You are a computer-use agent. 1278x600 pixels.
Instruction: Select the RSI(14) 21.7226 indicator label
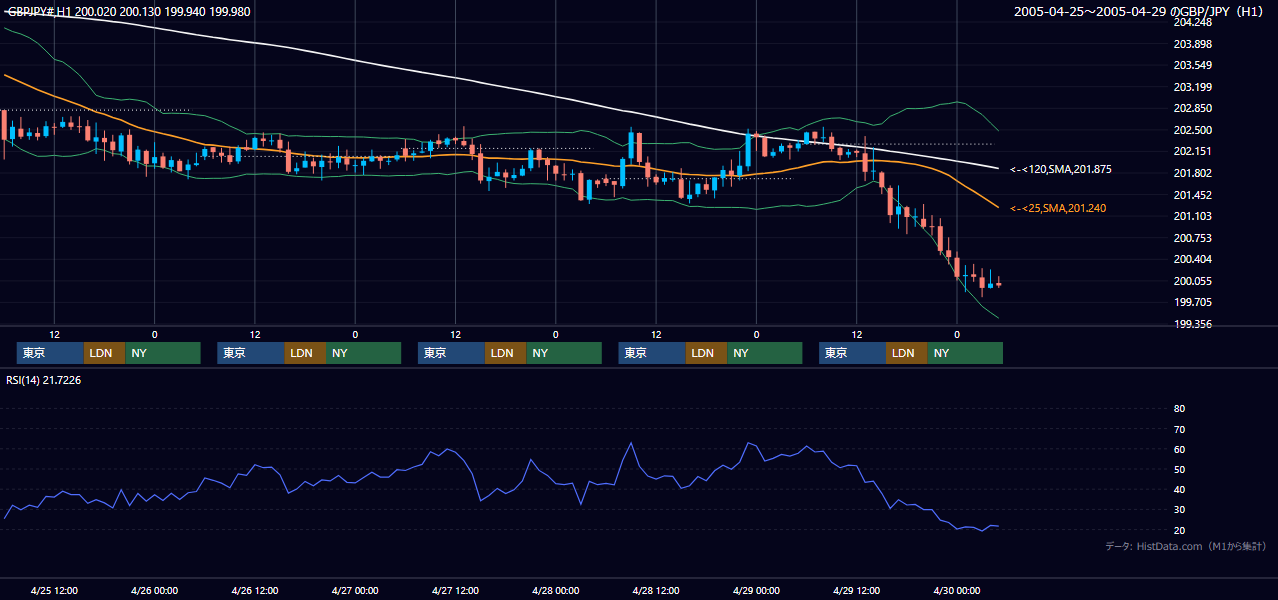[44, 380]
